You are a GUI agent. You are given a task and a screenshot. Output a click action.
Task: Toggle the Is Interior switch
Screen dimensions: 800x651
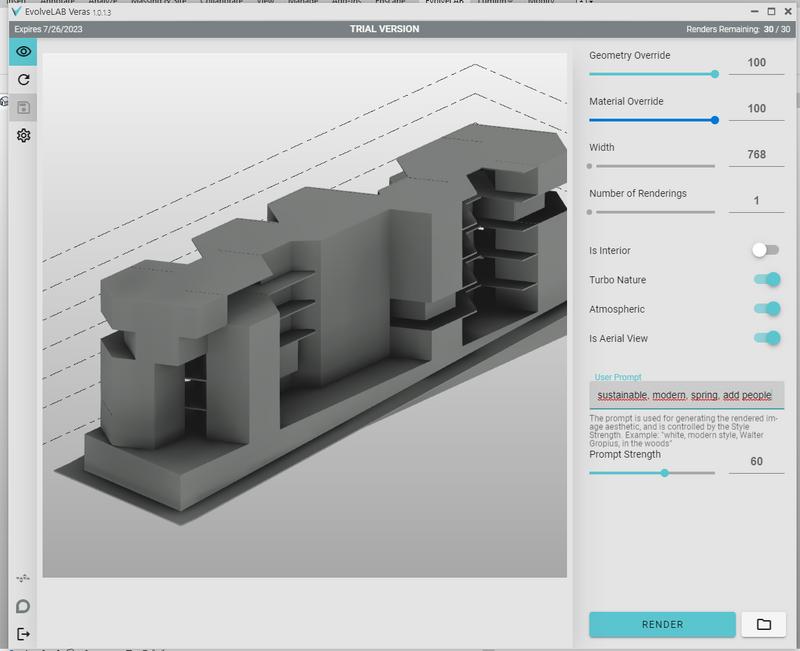tap(765, 250)
